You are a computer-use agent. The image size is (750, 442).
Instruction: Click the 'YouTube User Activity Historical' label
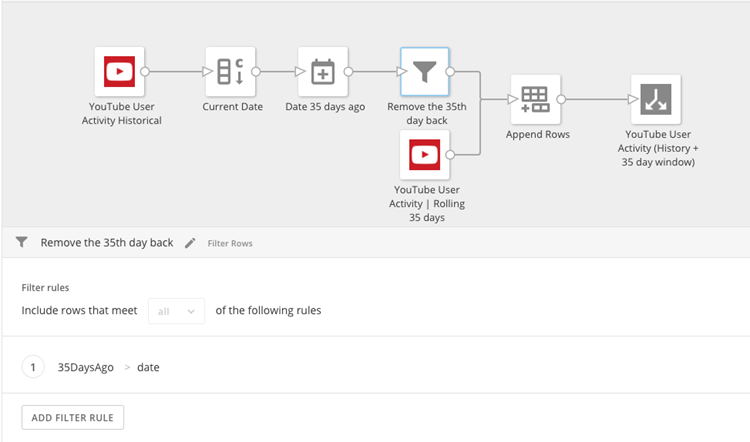pos(121,113)
